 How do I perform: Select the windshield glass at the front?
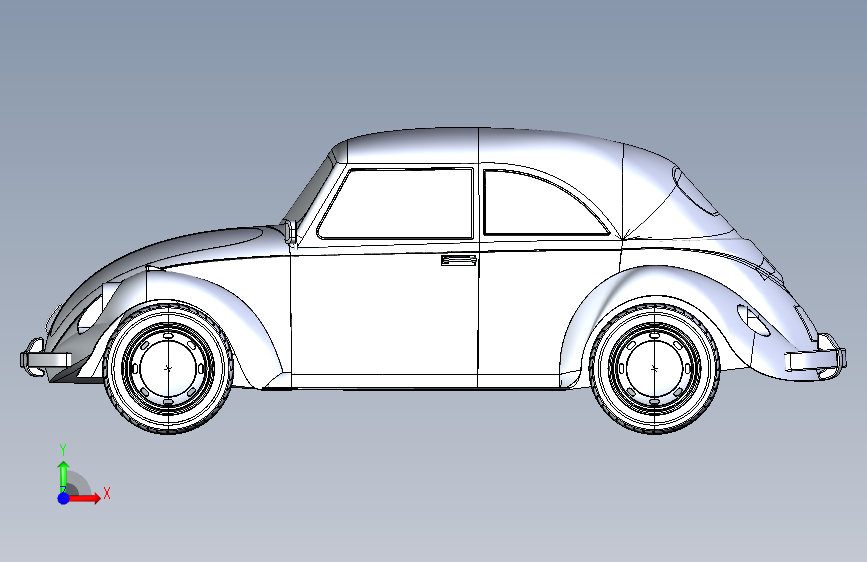(312, 191)
